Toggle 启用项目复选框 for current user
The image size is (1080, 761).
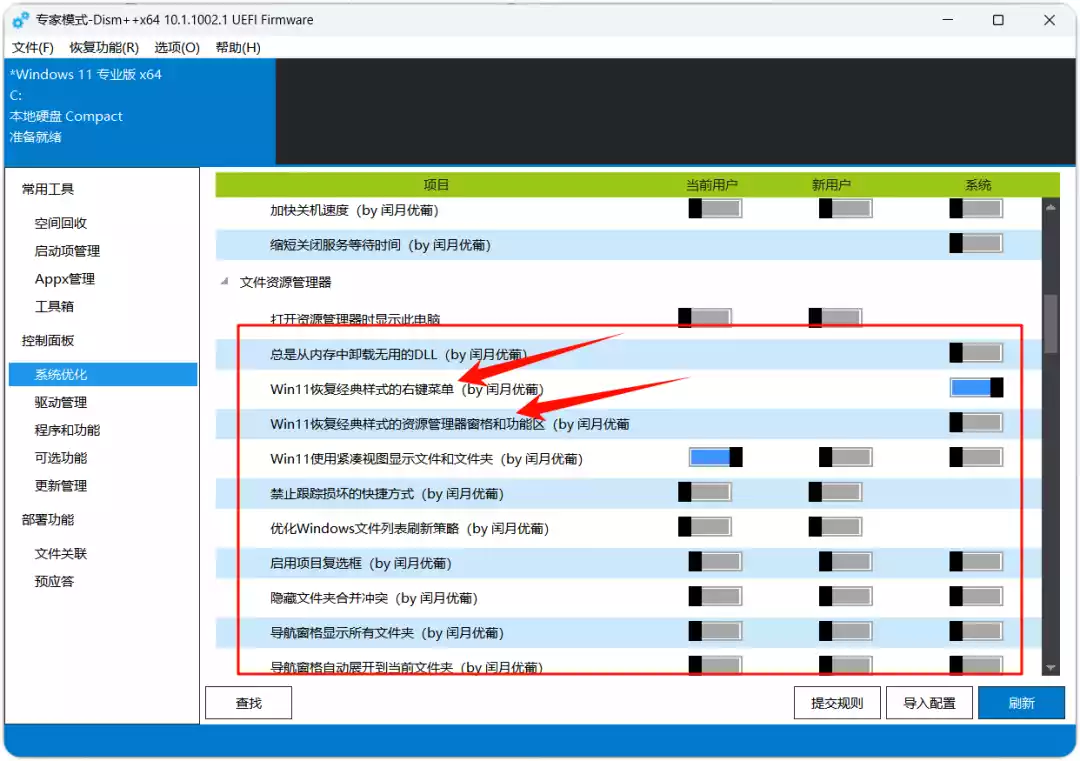pos(716,562)
